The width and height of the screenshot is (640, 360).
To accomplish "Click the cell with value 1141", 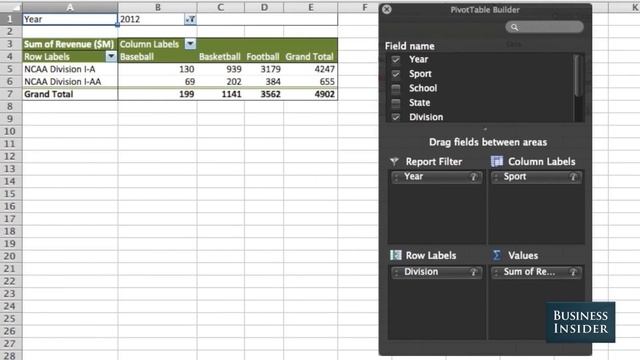I will 220,94.
